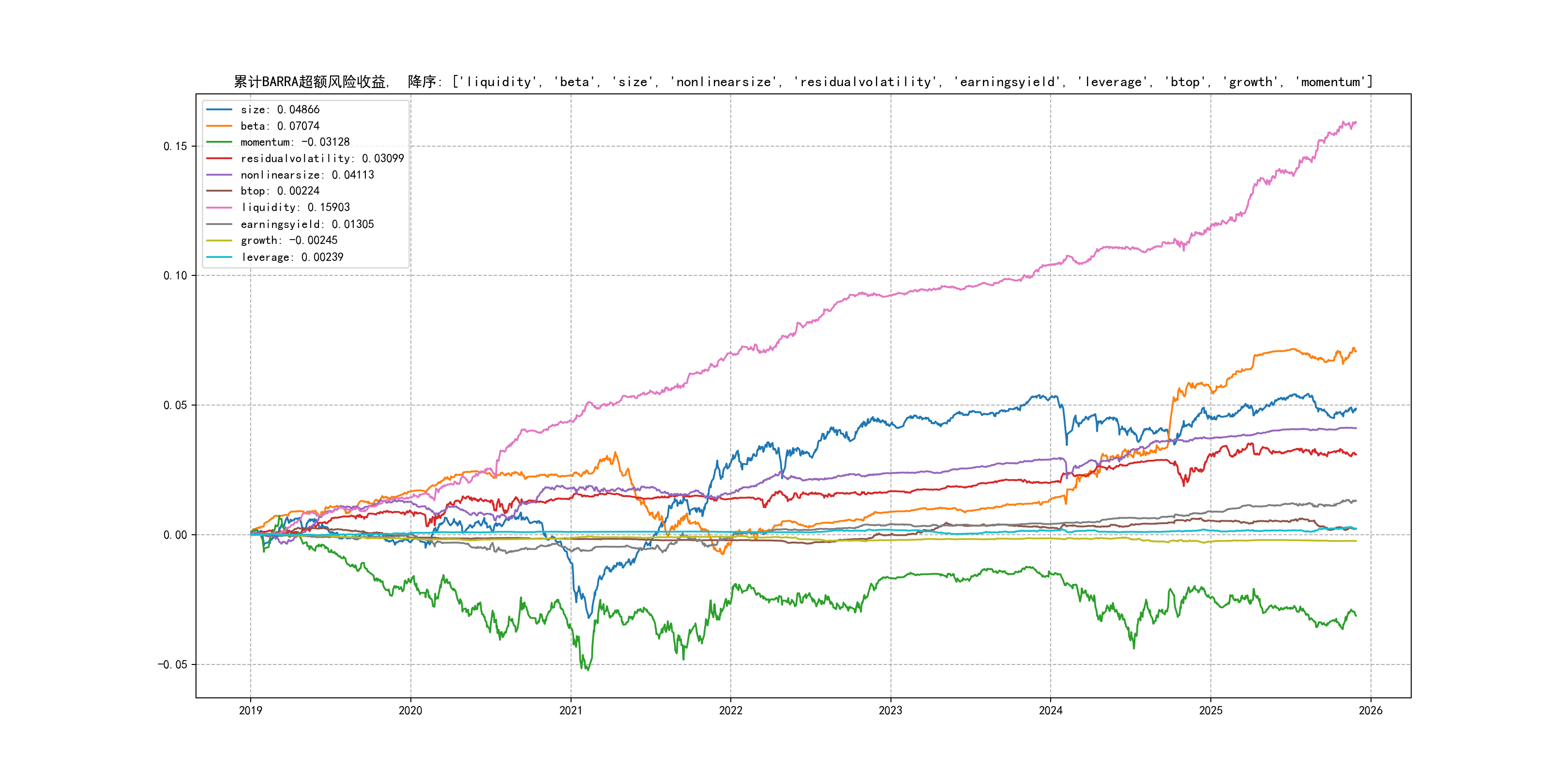Click the momentum green legend swatch
Screen dimensions: 1568x784
click(219, 142)
